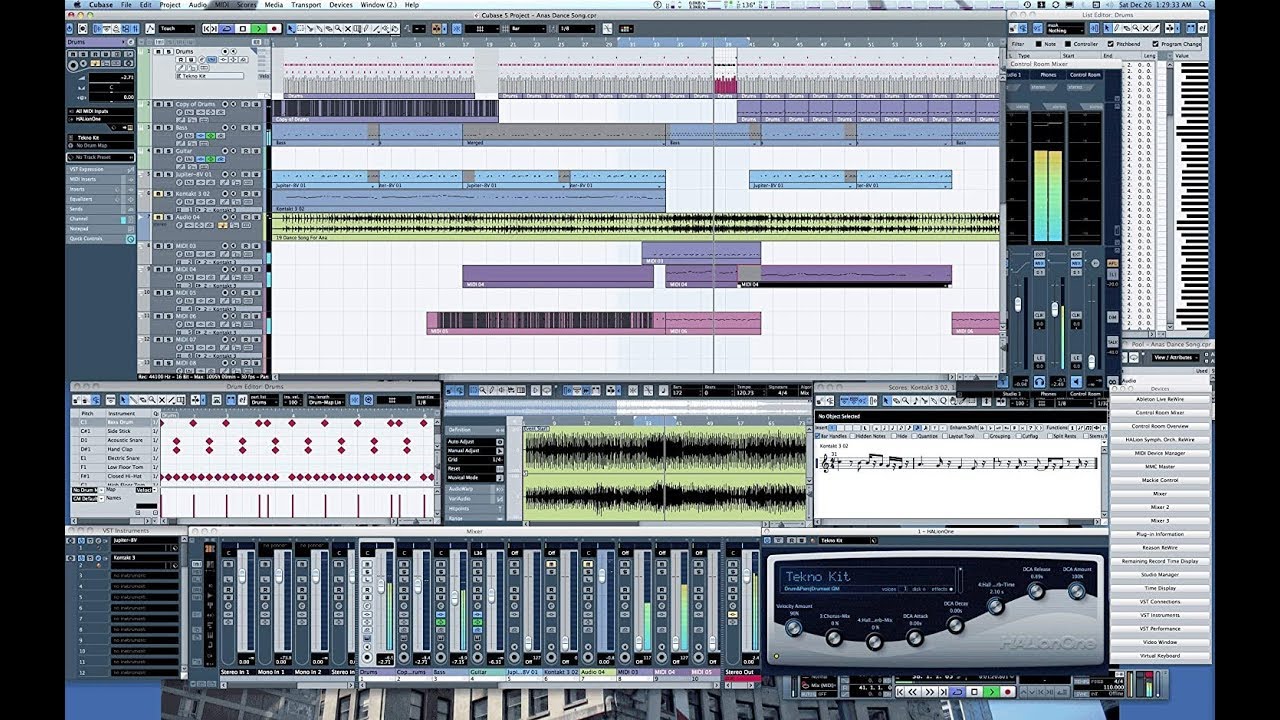The image size is (1280, 720).
Task: Toggle mute on Audio 04 track
Action: click(158, 217)
